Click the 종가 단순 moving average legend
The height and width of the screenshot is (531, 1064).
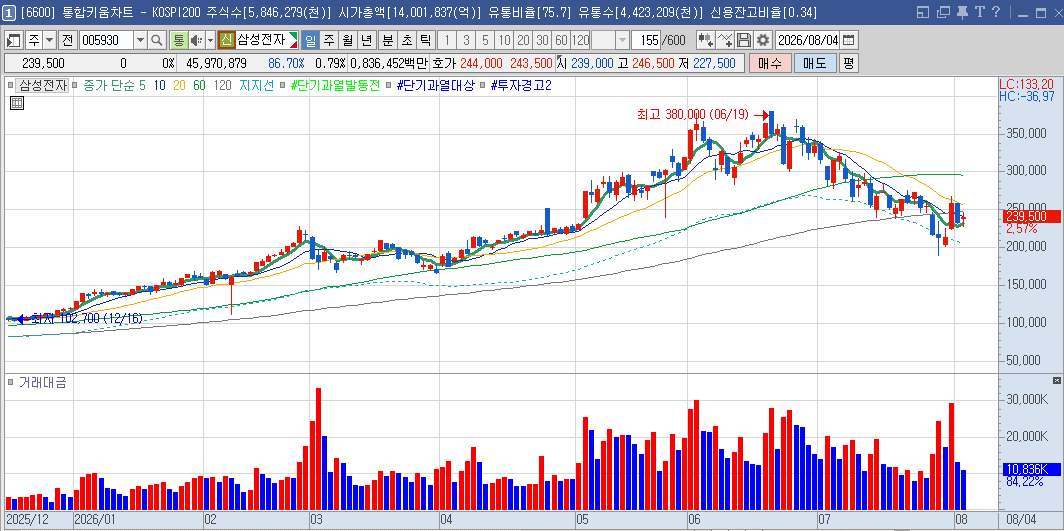point(108,86)
